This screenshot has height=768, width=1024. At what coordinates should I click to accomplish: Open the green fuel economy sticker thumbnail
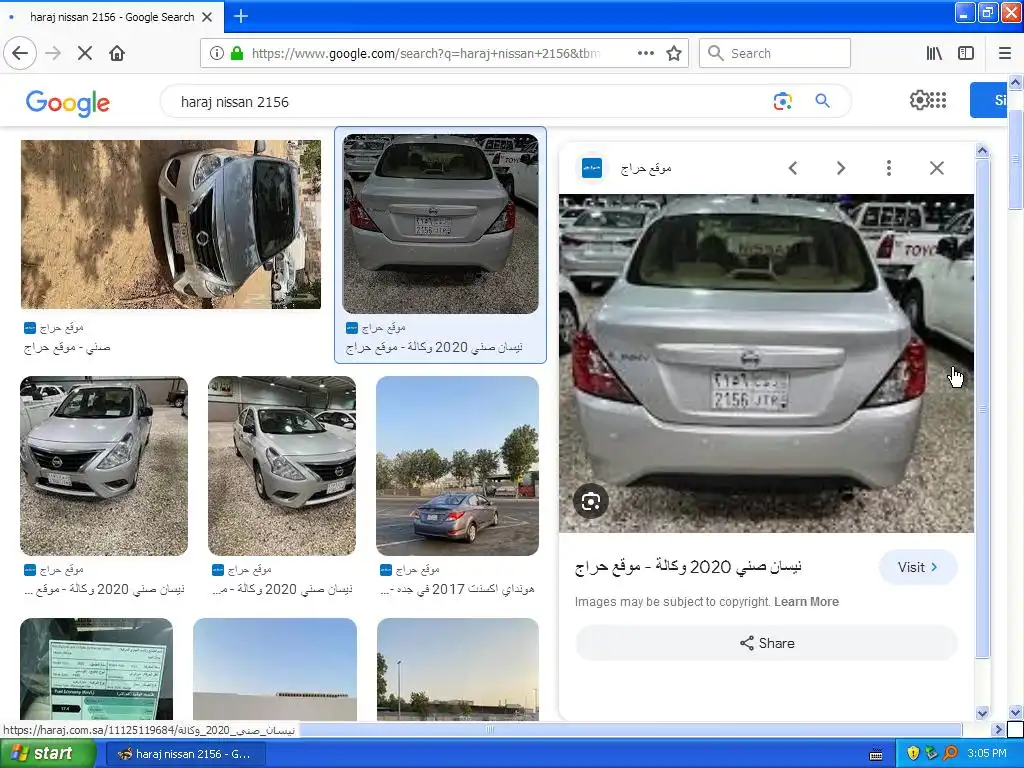[97, 669]
